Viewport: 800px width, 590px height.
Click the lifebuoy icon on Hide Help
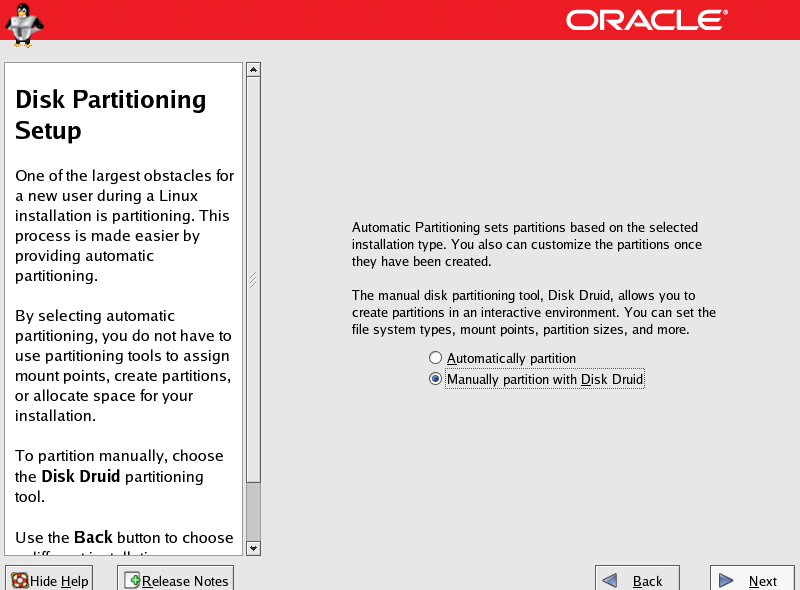(x=20, y=580)
